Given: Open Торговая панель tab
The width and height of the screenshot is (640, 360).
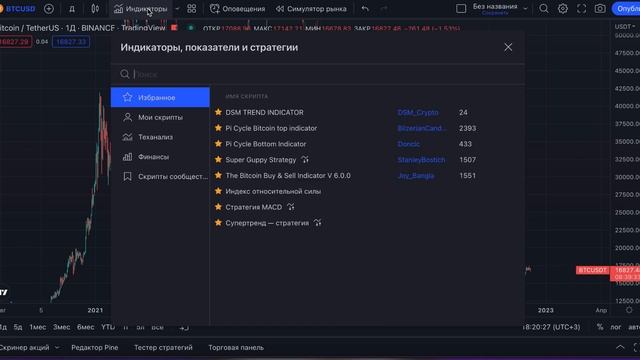Looking at the screenshot, I should (236, 348).
